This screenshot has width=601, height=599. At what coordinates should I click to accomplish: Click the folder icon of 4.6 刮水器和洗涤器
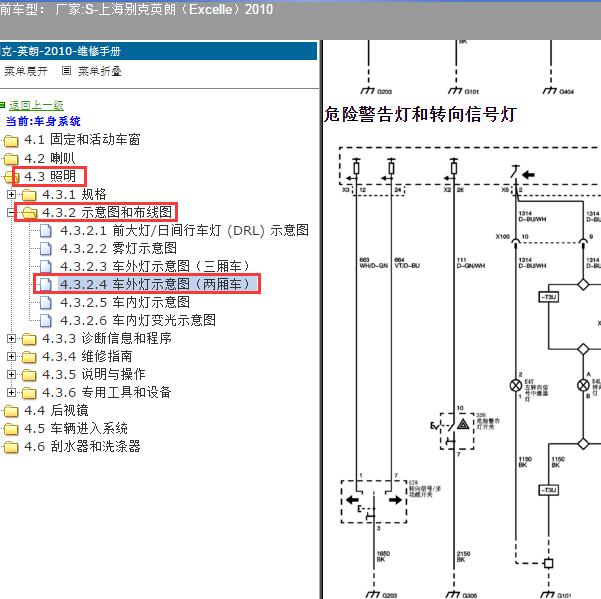pos(11,447)
